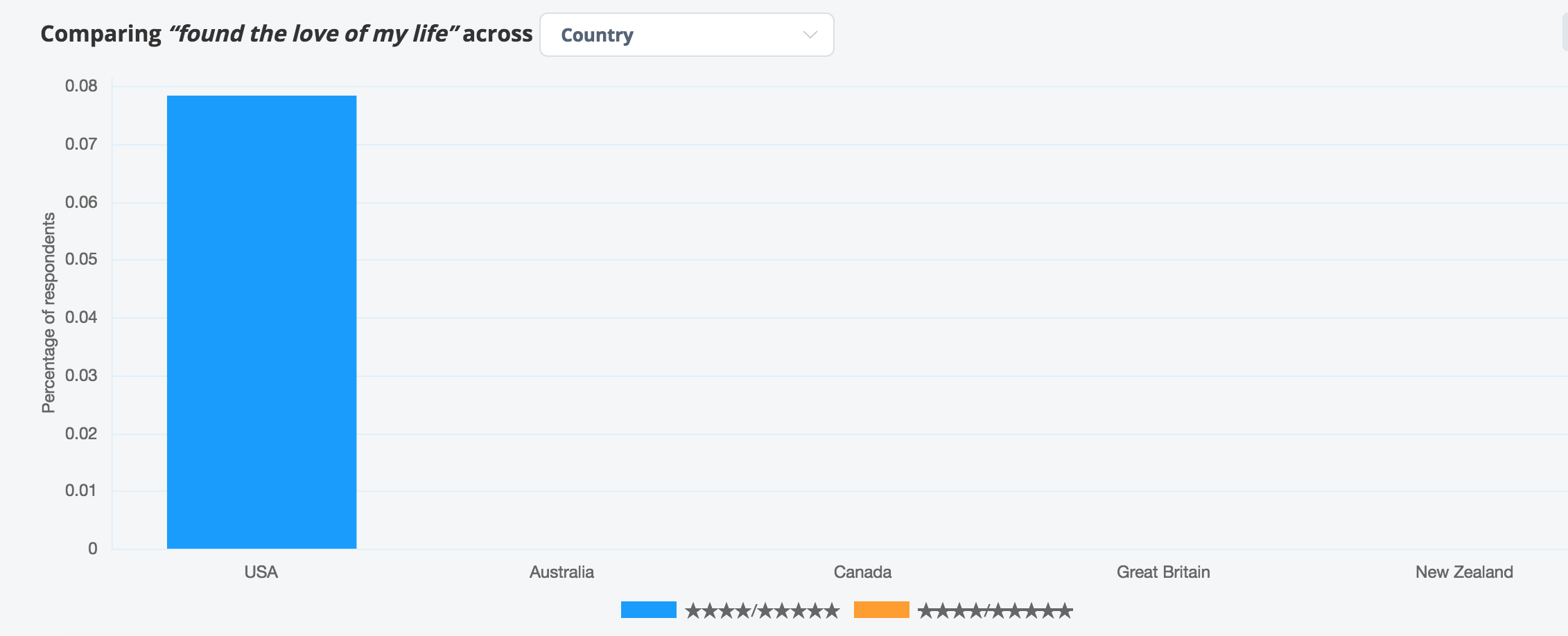Click the star rating label beside blue swatch
Image resolution: width=1568 pixels, height=636 pixels.
[x=763, y=610]
